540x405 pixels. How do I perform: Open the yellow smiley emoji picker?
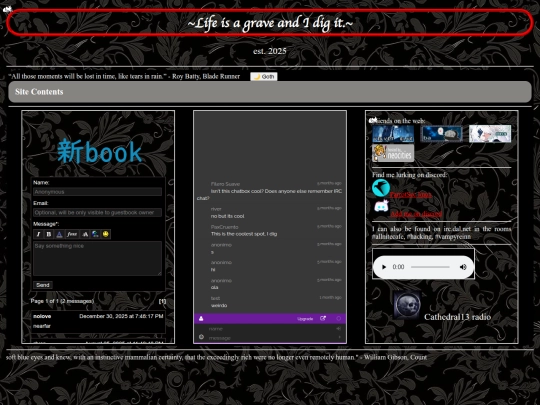(x=106, y=235)
